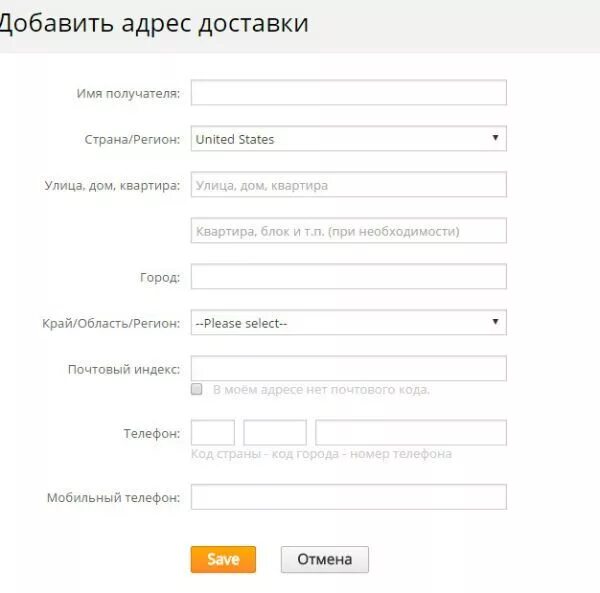Click the Квартира, блок и т.п. field

pyautogui.click(x=349, y=230)
